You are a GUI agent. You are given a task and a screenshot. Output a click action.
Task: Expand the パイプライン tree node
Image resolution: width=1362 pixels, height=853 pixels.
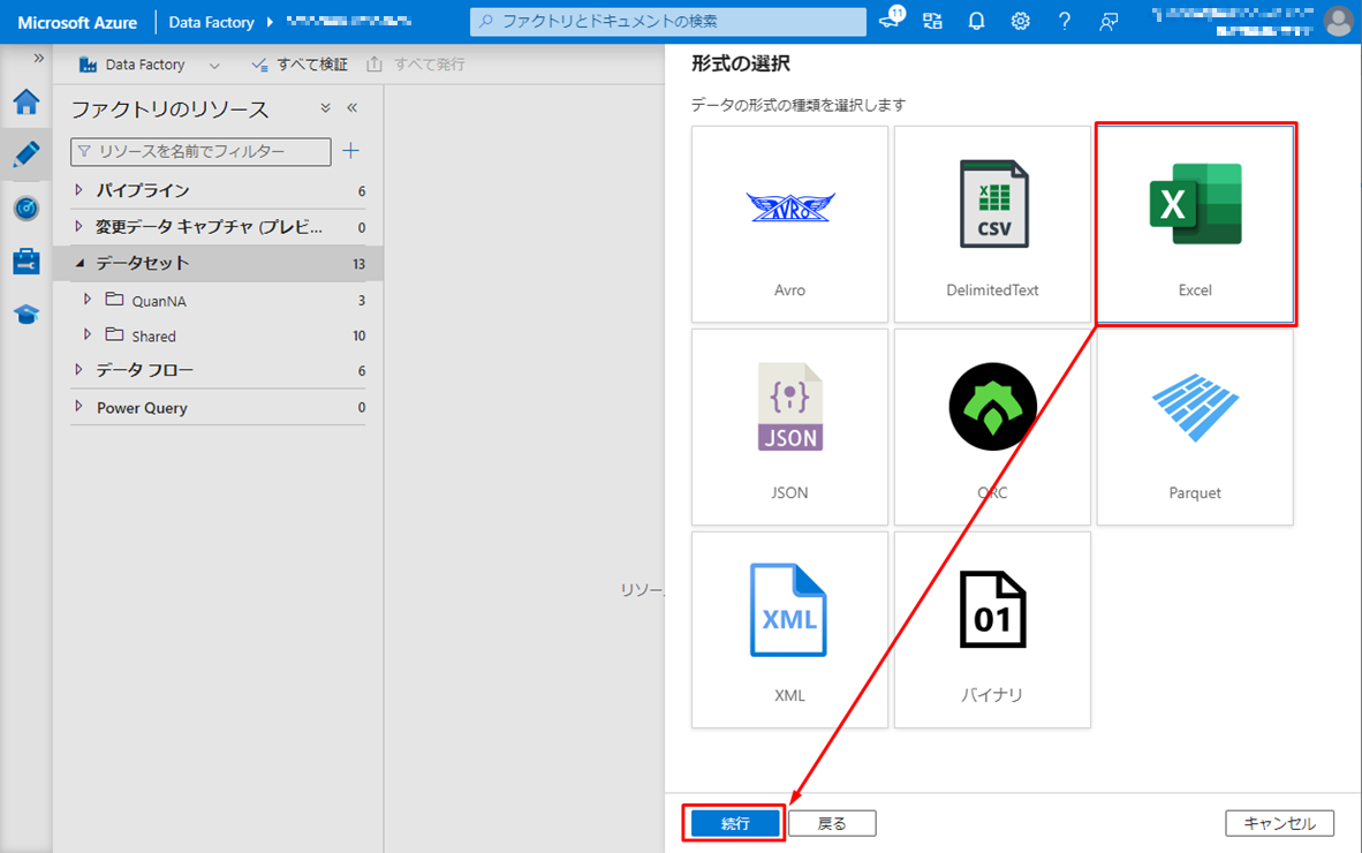click(x=80, y=190)
